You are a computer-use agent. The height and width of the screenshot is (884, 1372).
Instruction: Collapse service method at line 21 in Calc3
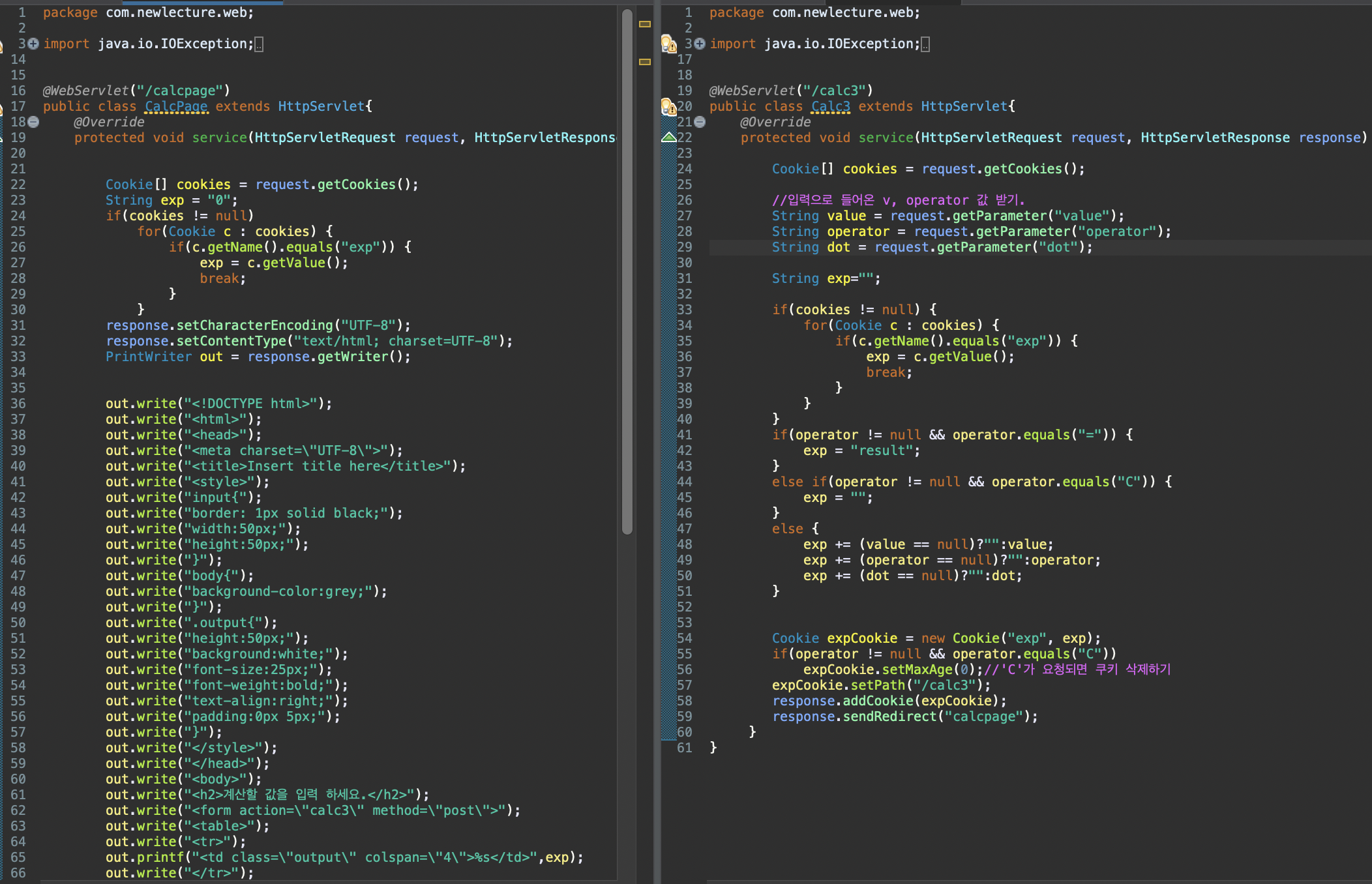(x=700, y=122)
